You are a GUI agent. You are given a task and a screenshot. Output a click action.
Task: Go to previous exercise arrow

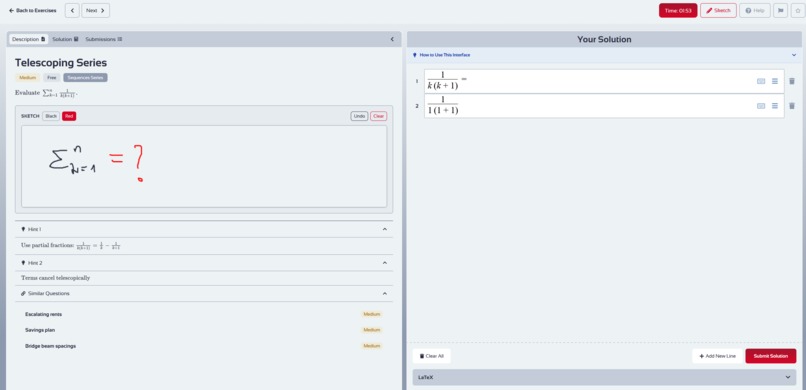(x=72, y=10)
